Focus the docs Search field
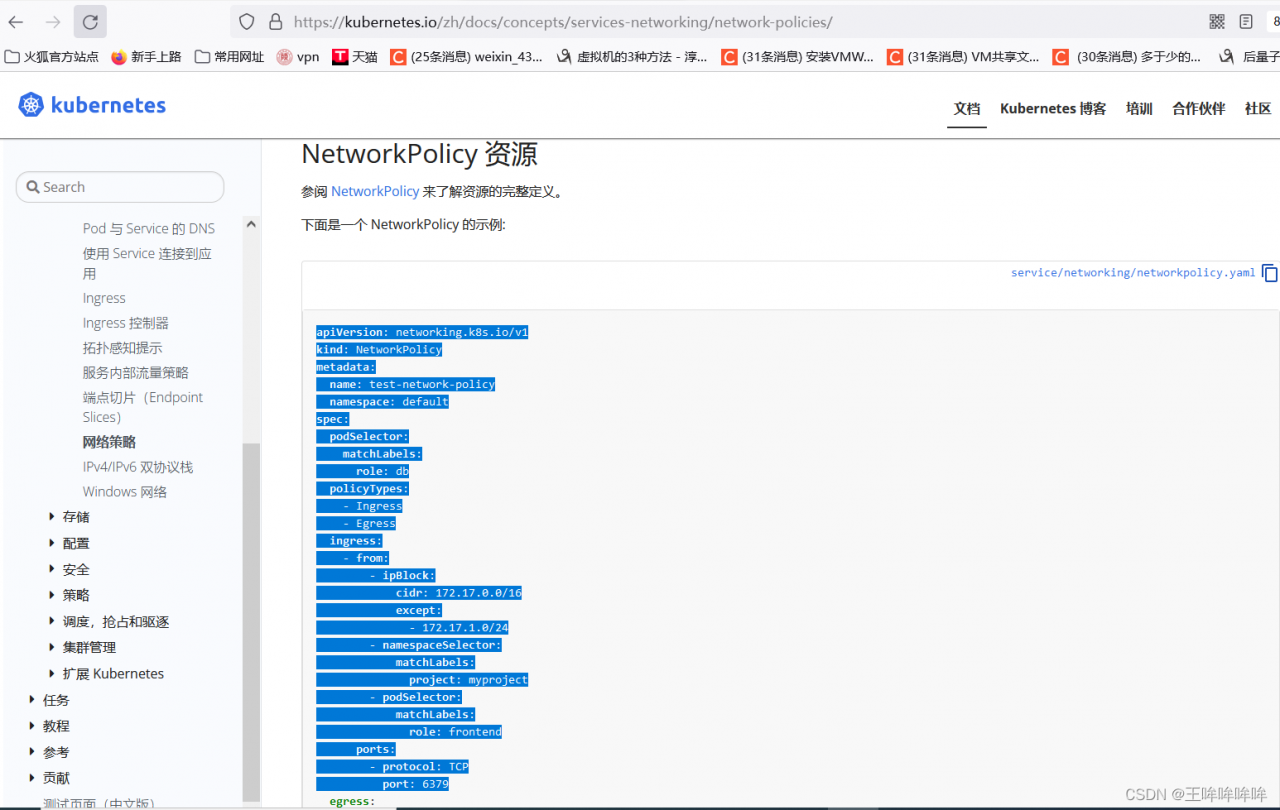 click(x=120, y=187)
